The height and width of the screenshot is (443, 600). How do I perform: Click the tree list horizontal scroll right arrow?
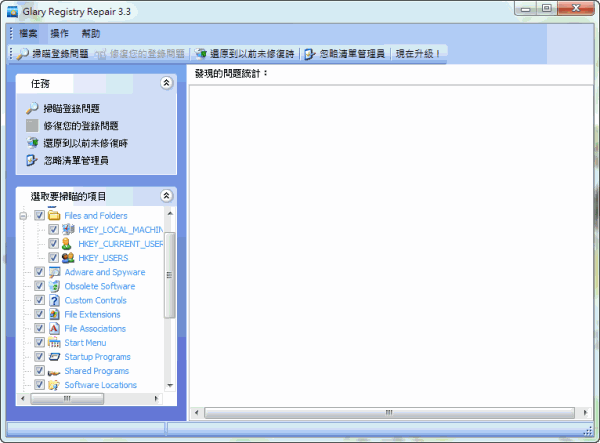click(x=157, y=399)
